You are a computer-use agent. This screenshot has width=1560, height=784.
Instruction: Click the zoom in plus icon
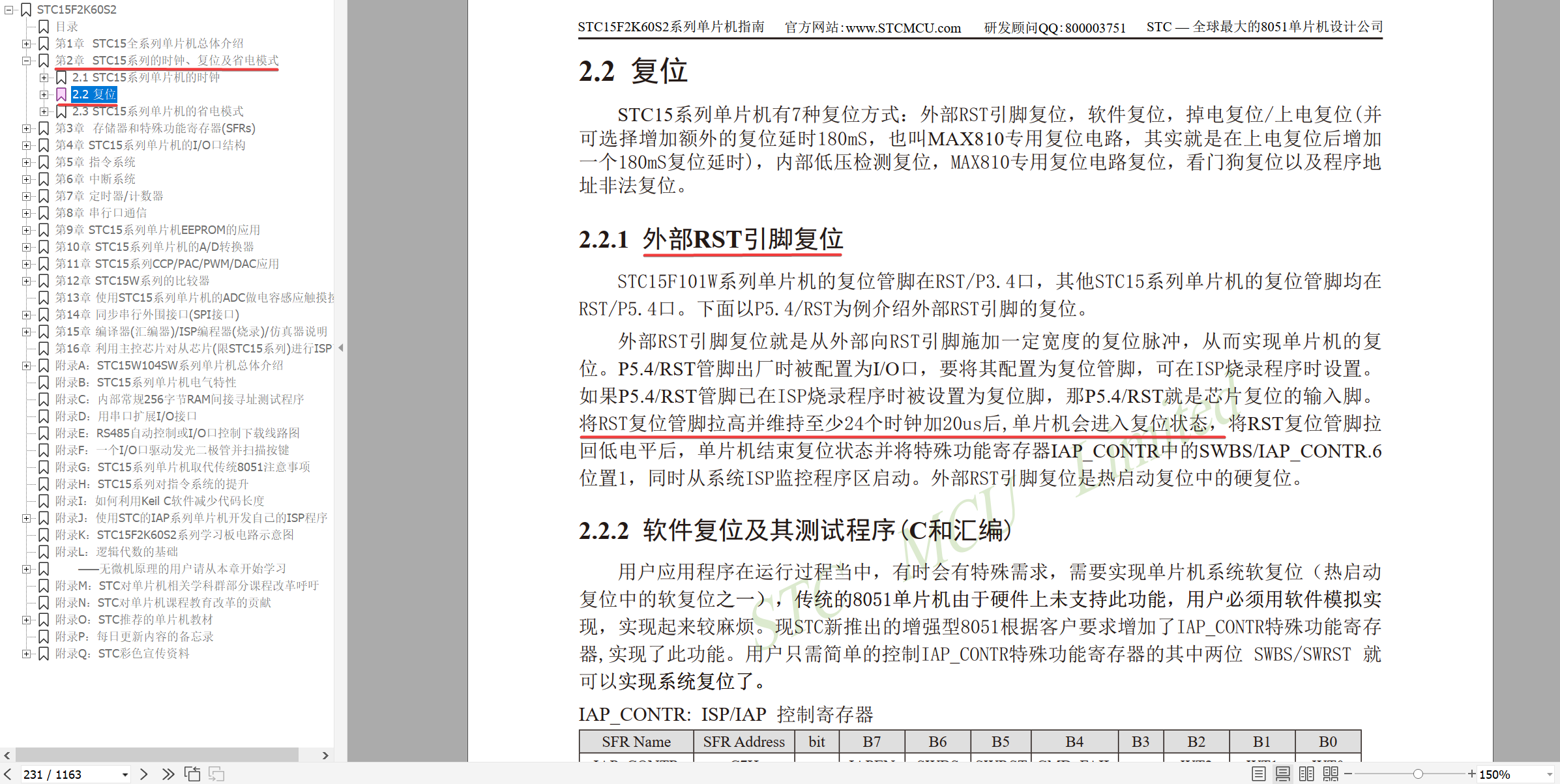tap(1471, 774)
